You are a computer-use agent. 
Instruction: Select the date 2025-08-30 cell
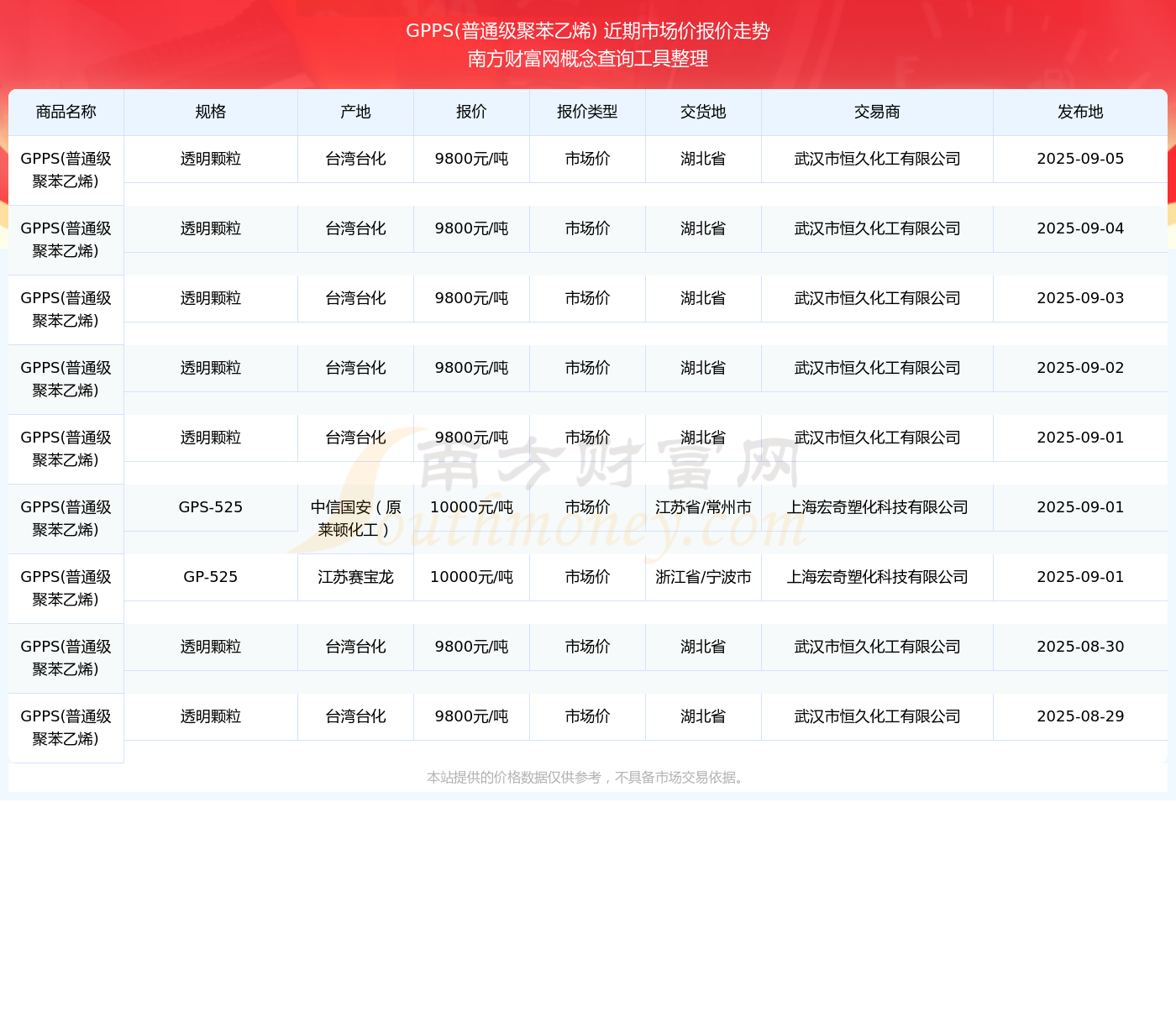point(1080,647)
